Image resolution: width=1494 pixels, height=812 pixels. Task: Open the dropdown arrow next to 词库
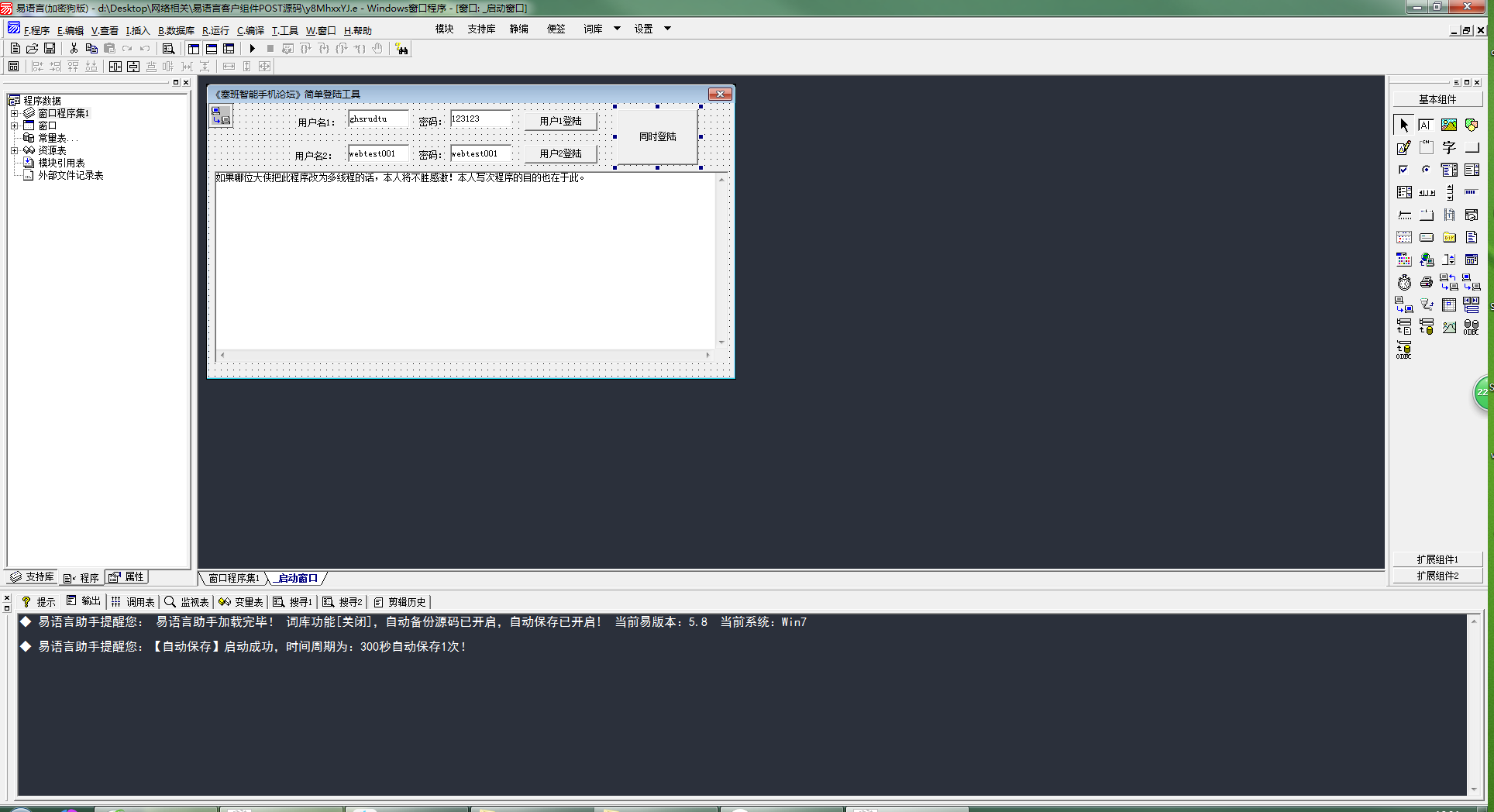[x=617, y=29]
